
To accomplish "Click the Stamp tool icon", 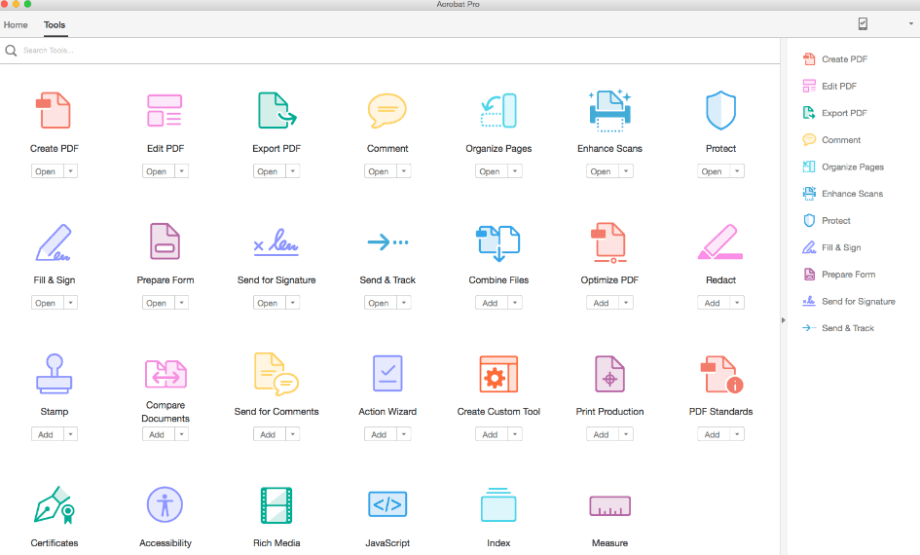I will tap(54, 373).
